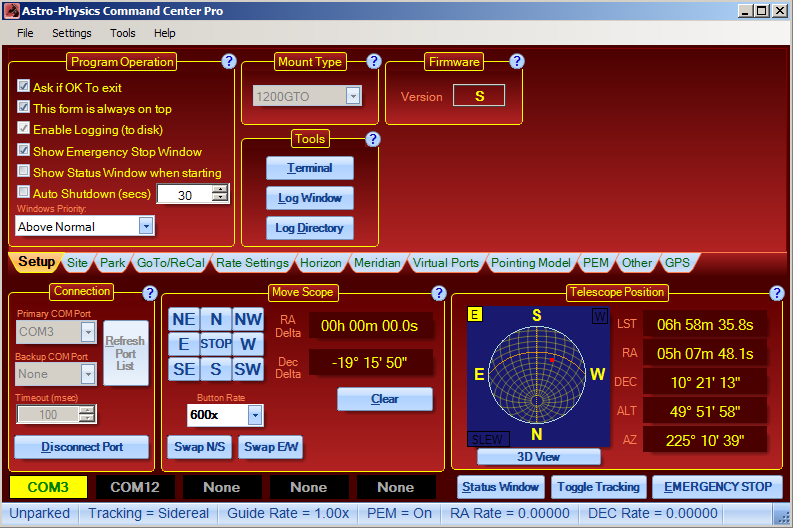Switch to the Meridian tab
793x528 pixels.
[377, 263]
